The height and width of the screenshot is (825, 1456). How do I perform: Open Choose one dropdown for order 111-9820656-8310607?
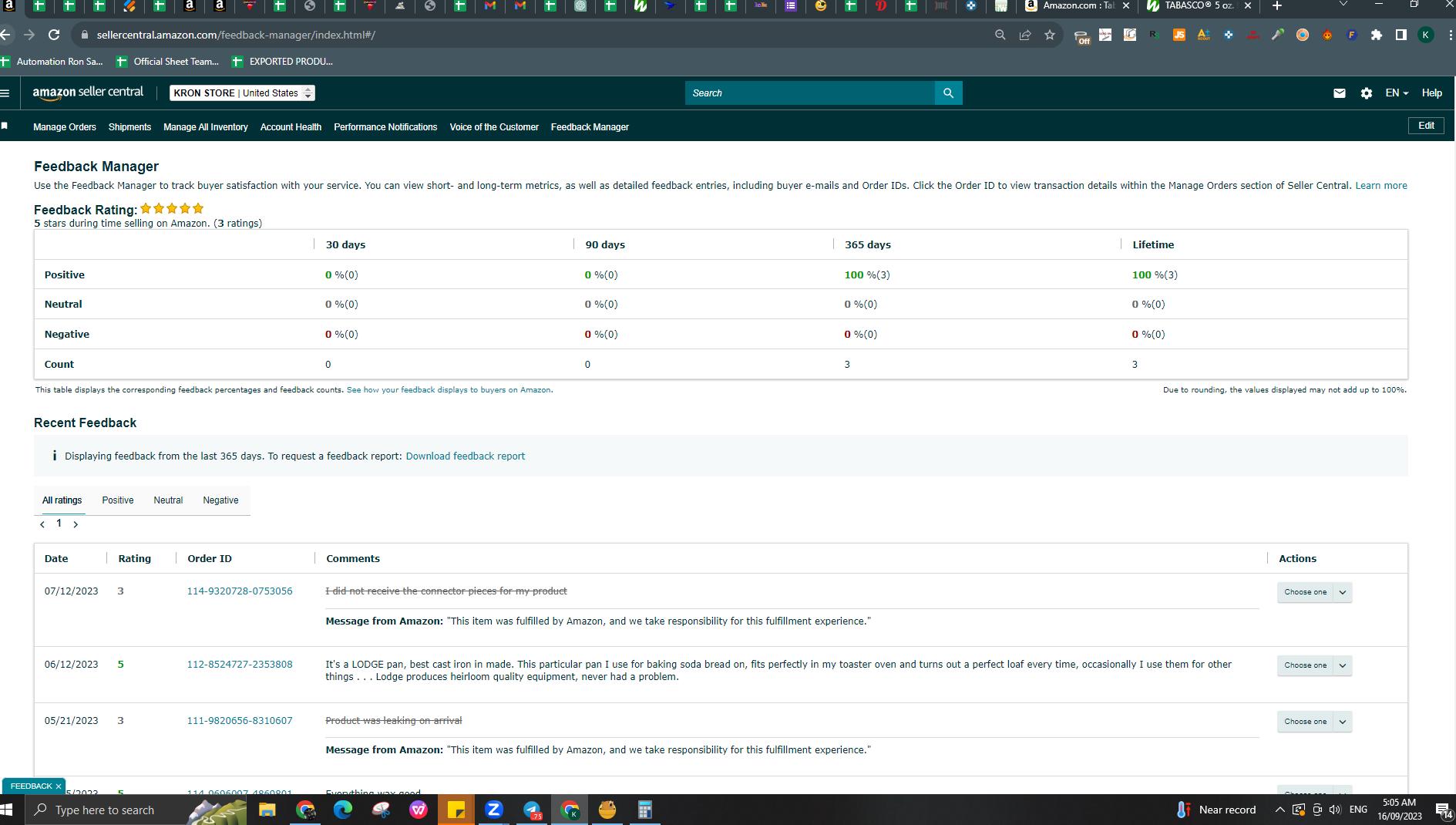tap(1314, 722)
